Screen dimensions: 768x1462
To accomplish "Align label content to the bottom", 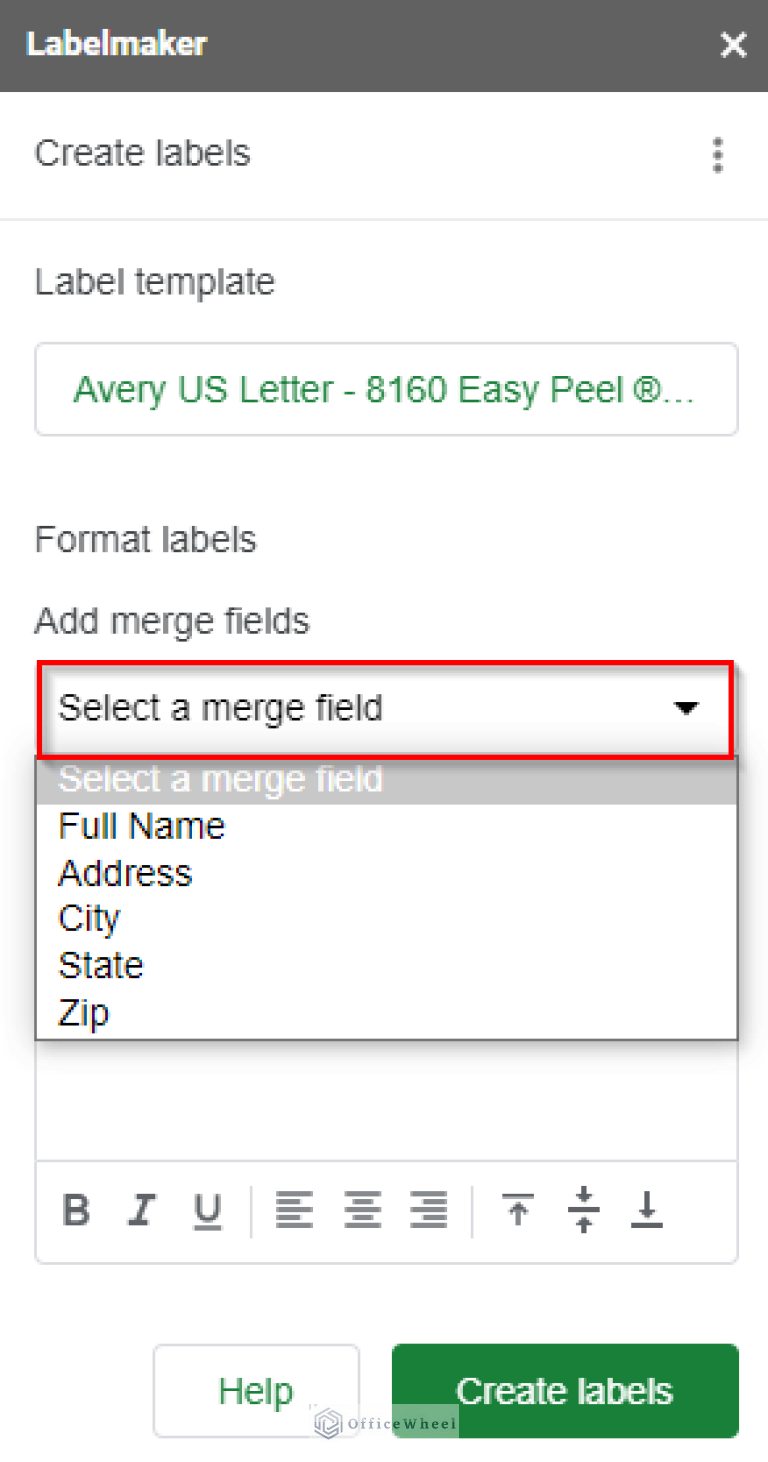I will coord(646,1210).
